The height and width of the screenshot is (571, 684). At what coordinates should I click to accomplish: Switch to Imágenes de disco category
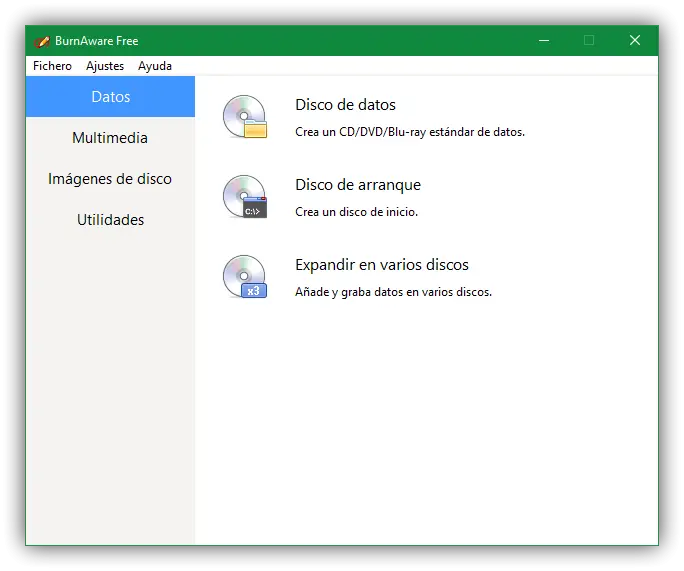(x=110, y=178)
